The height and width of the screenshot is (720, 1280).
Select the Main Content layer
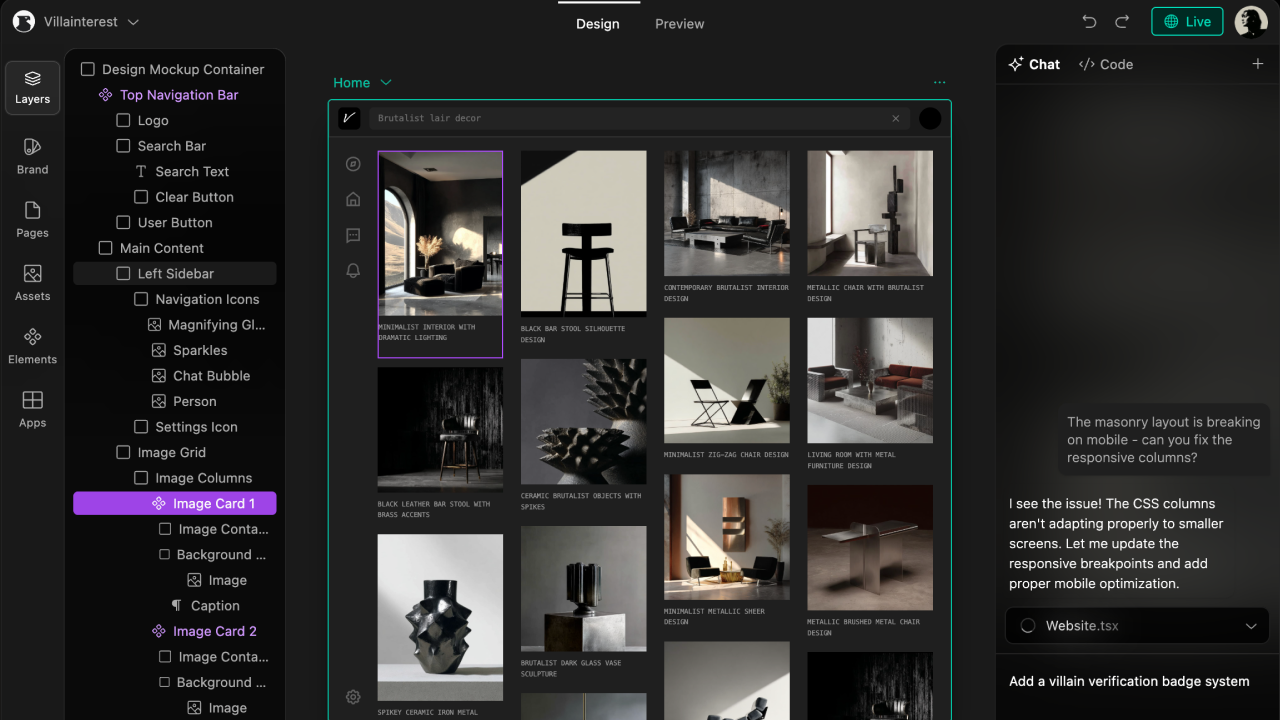coord(151,248)
